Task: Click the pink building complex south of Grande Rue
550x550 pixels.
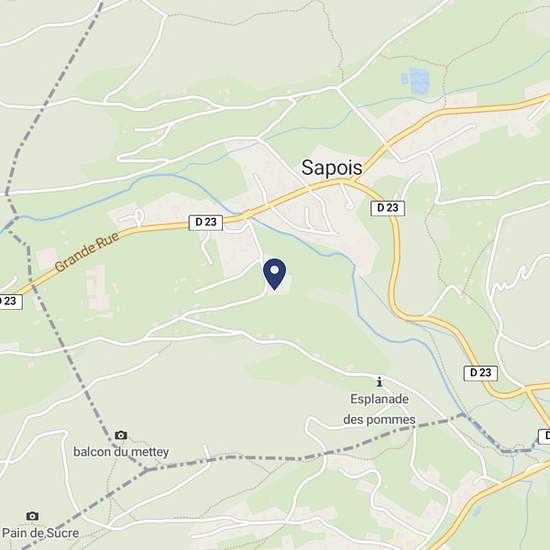Action: (x=97, y=288)
